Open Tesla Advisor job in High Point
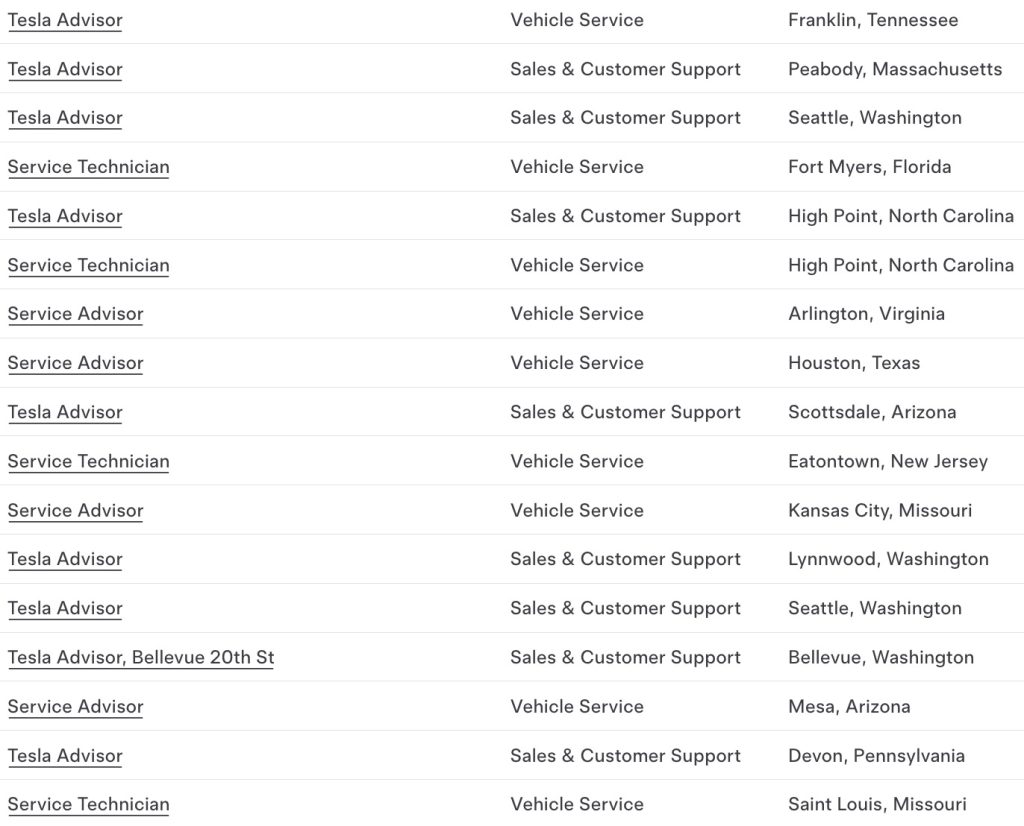Viewport: 1024px width, 826px height. [x=65, y=216]
